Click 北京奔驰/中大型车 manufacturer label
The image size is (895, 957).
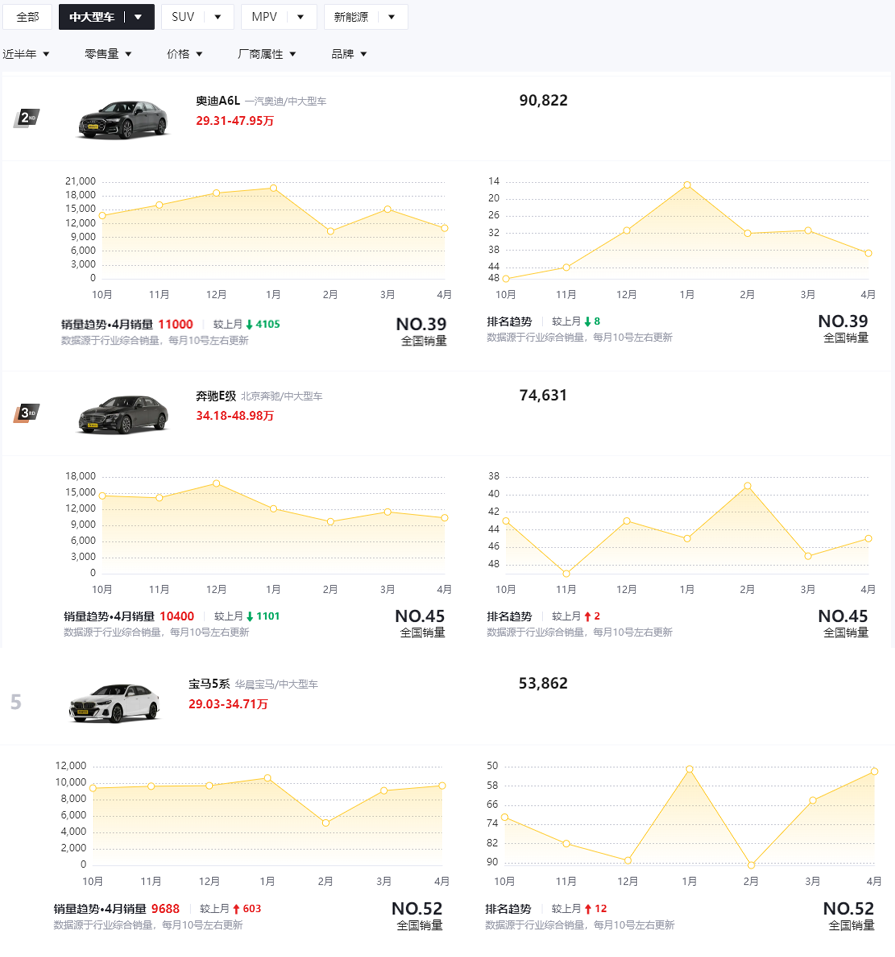click(x=281, y=396)
